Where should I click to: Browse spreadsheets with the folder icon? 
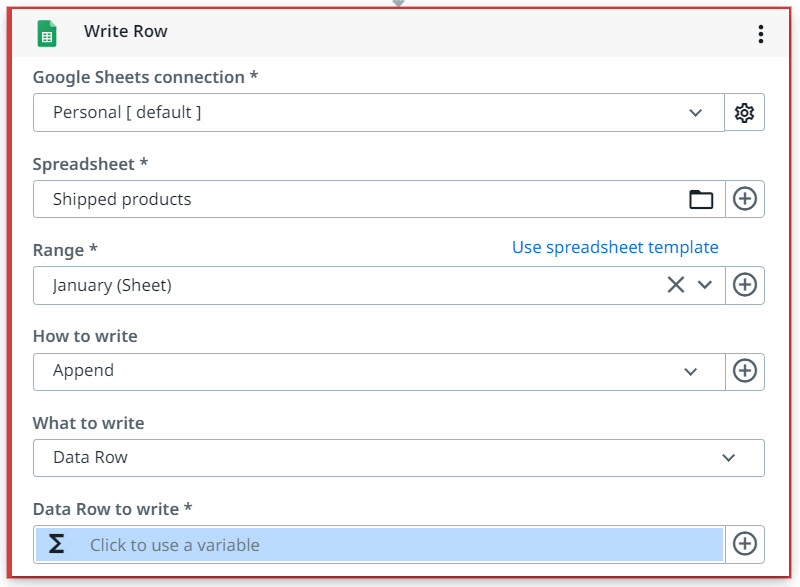[x=701, y=199]
